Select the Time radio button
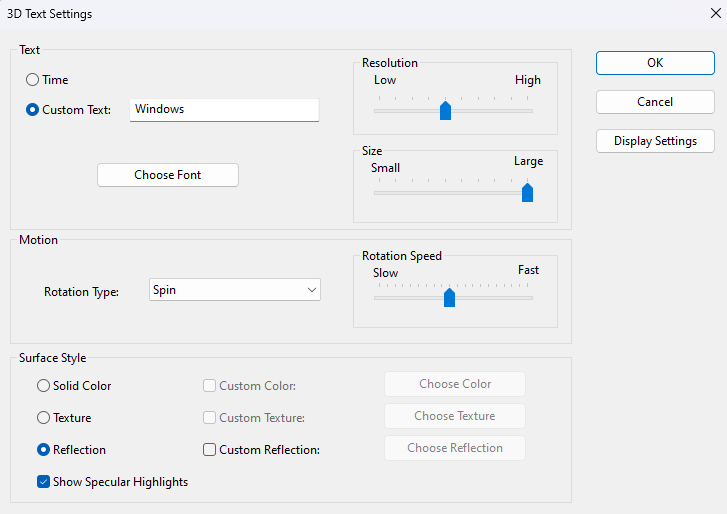The width and height of the screenshot is (727, 514). pyautogui.click(x=33, y=80)
